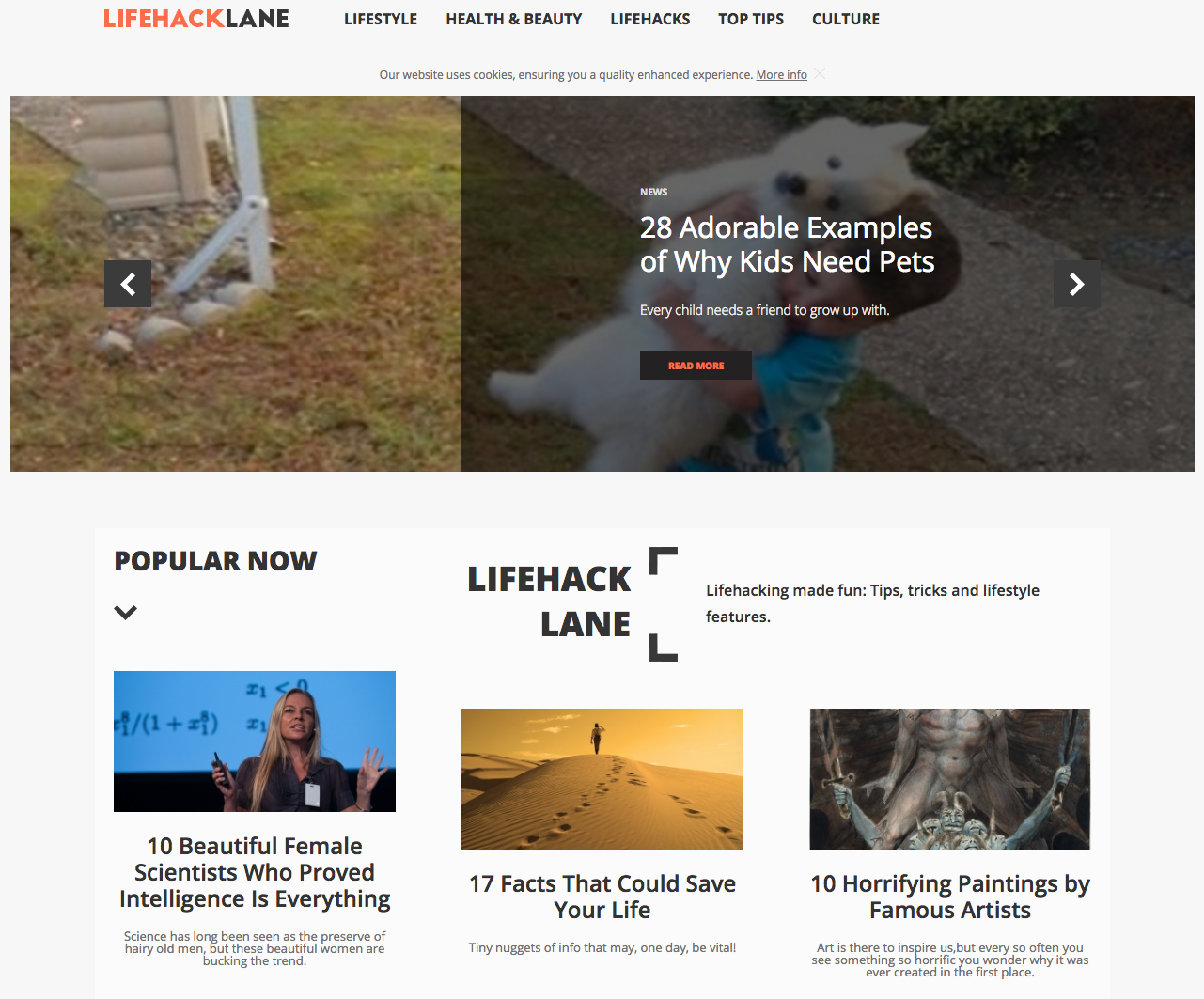Open the Culture section

click(846, 19)
